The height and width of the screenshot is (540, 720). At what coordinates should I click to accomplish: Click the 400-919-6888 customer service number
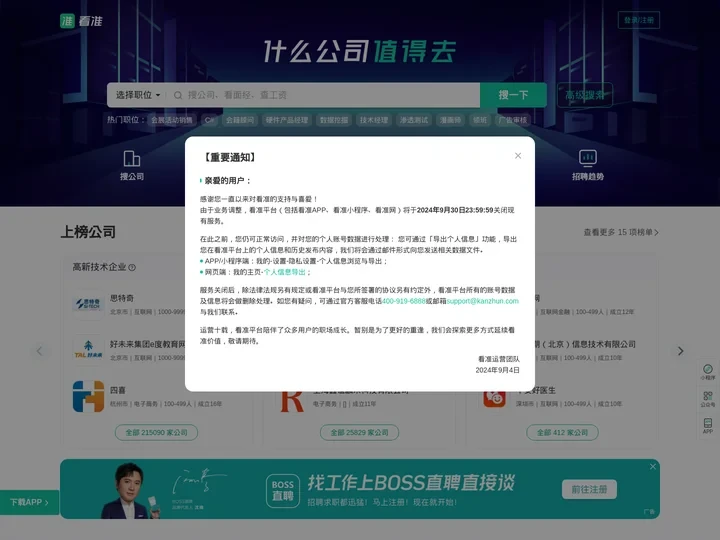(404, 301)
